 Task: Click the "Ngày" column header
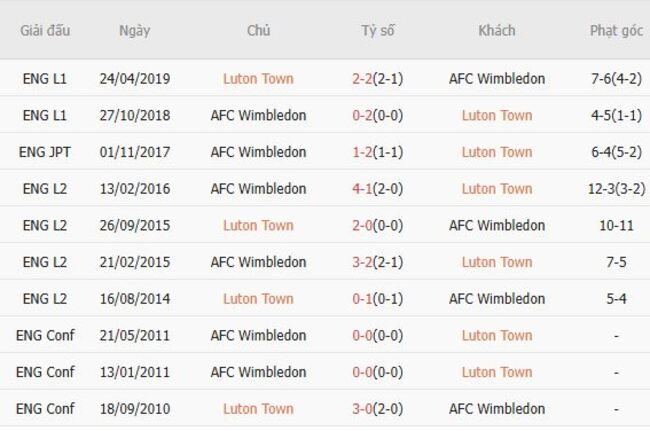134,30
